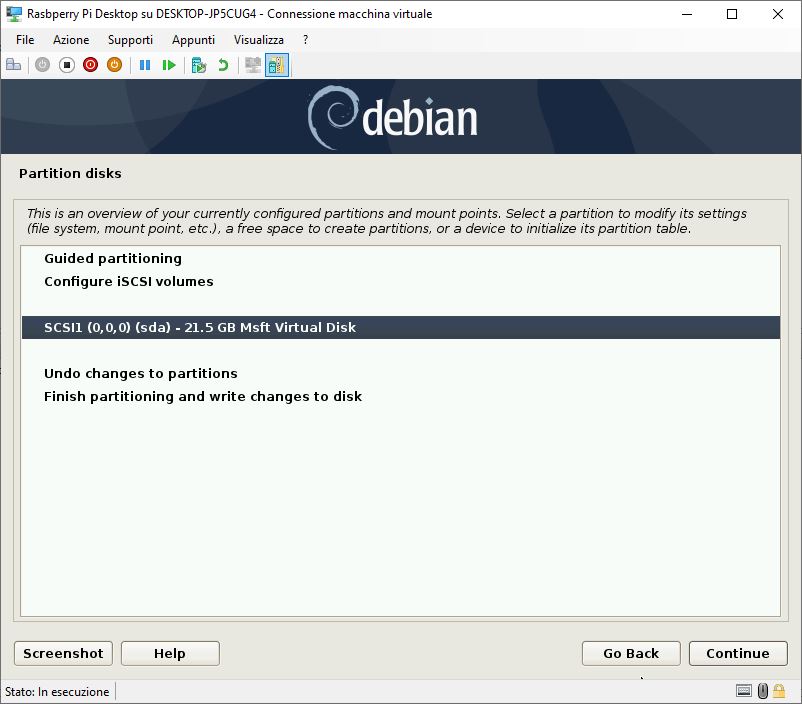Click the orange Save state icon
Screen dimensions: 802x704
(x=115, y=65)
